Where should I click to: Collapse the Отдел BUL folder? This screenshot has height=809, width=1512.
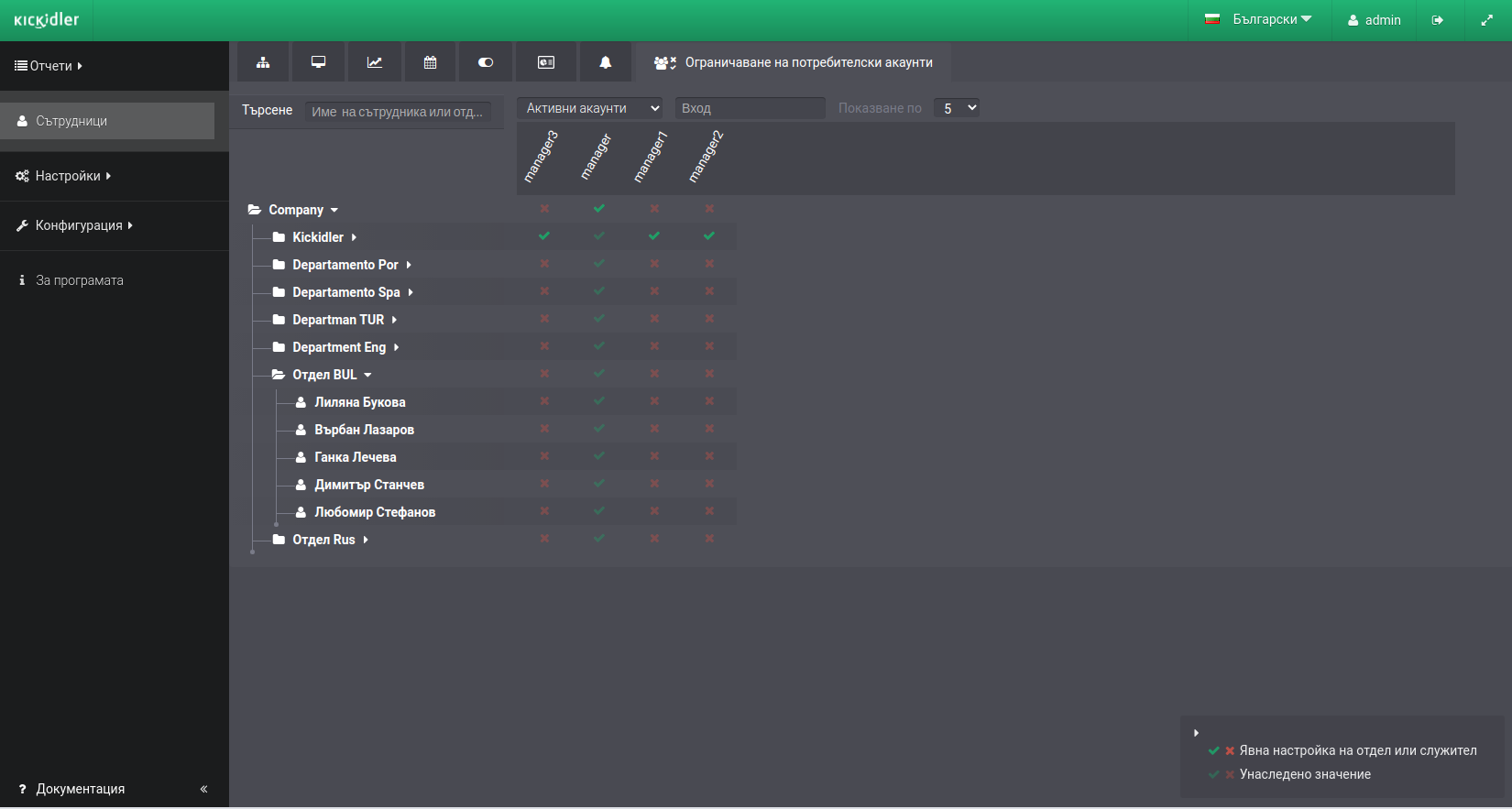pos(323,375)
